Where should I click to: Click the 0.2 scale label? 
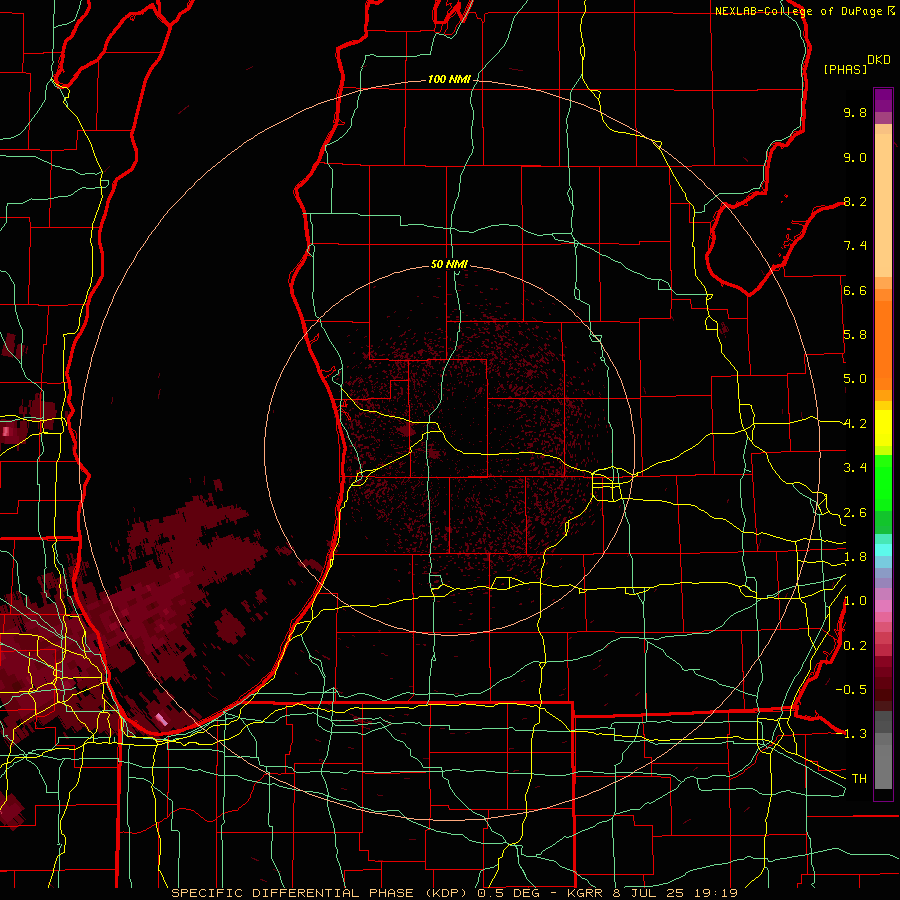click(855, 646)
